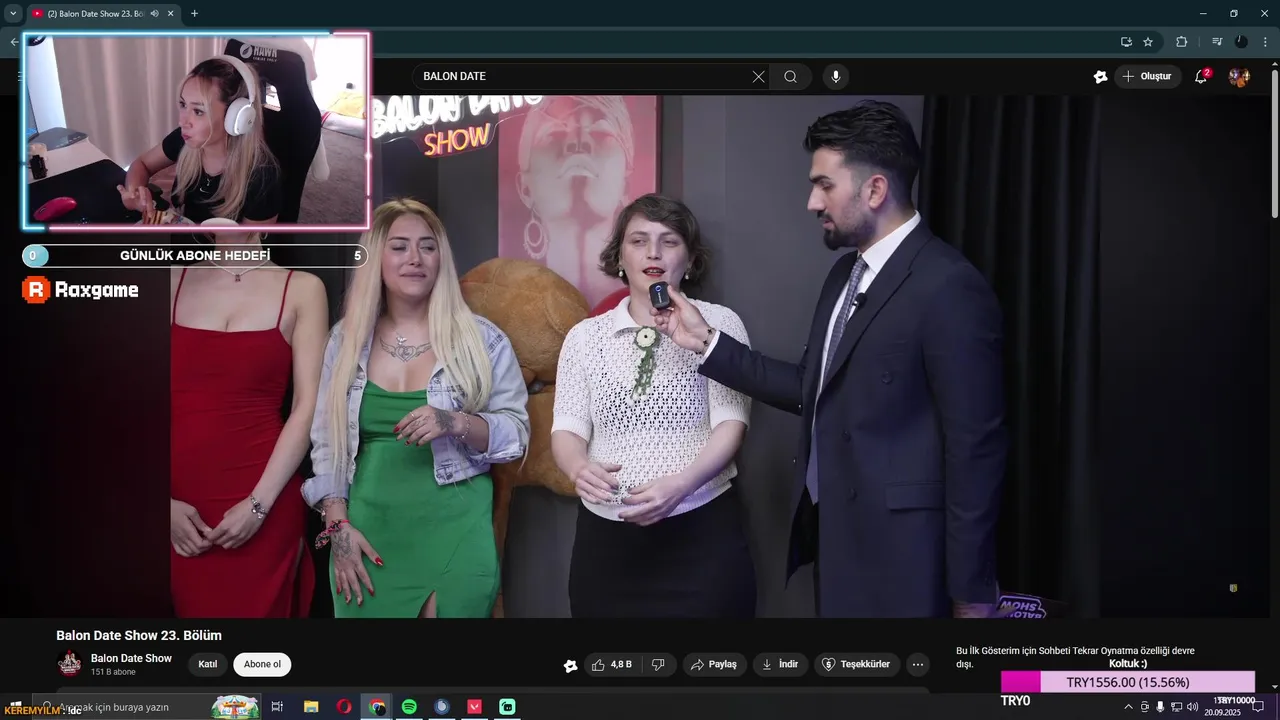
Task: Close the Balon Date Show tab
Action: pos(170,13)
